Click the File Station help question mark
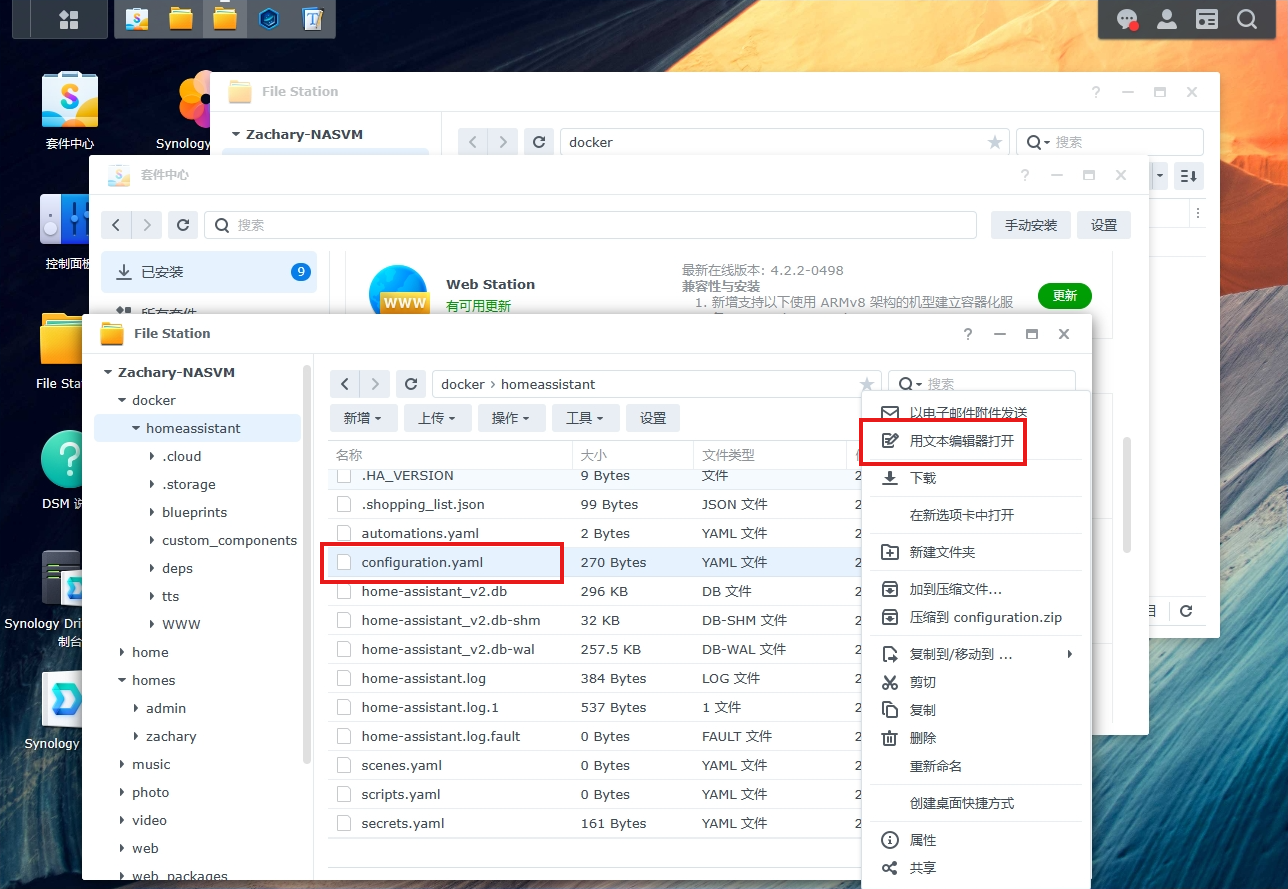Viewport: 1288px width, 889px height. tap(967, 334)
